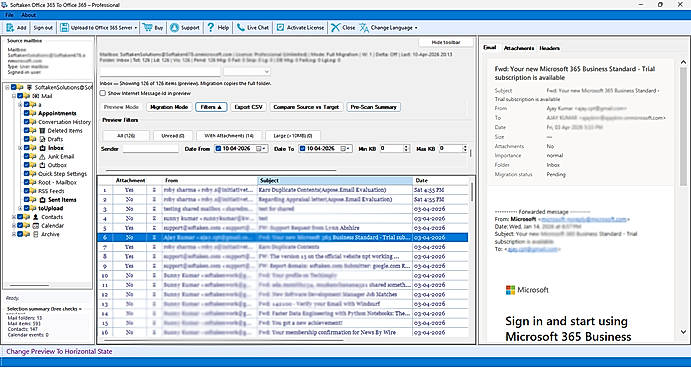
Task: Click the Upload to Office 365 Server save icon
Action: (64, 27)
